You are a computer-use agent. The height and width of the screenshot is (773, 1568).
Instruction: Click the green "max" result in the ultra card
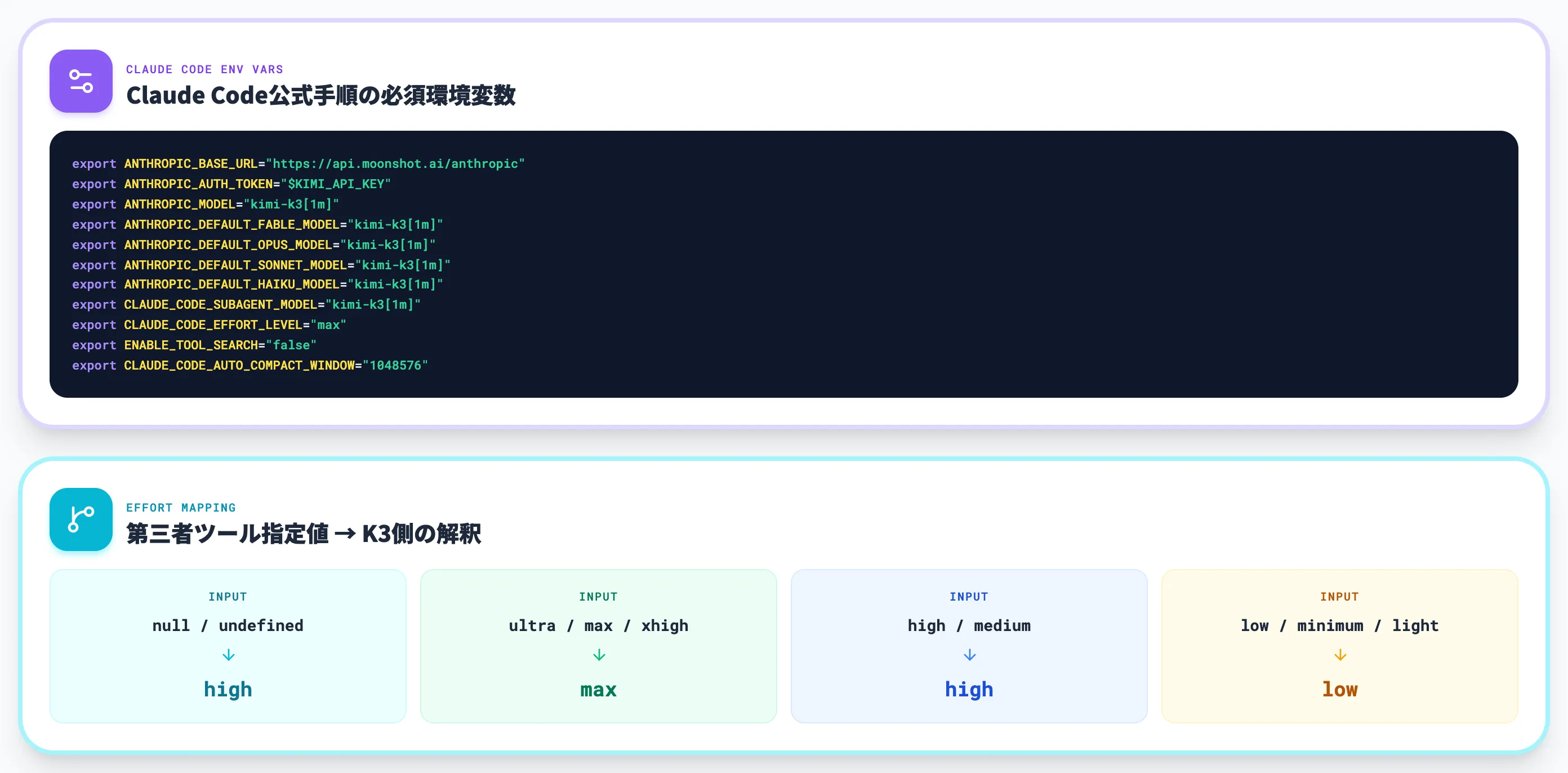(598, 689)
